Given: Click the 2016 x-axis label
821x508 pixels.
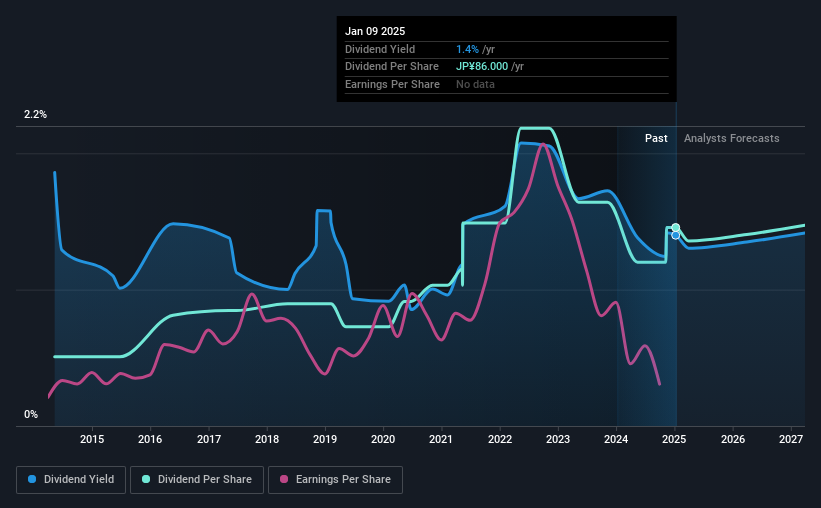Looking at the screenshot, I should click(x=150, y=439).
